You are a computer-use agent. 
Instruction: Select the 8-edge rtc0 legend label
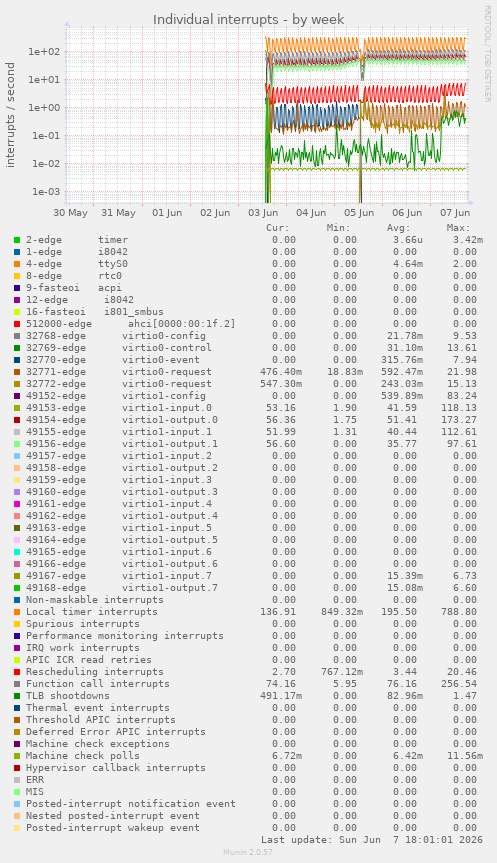click(74, 276)
